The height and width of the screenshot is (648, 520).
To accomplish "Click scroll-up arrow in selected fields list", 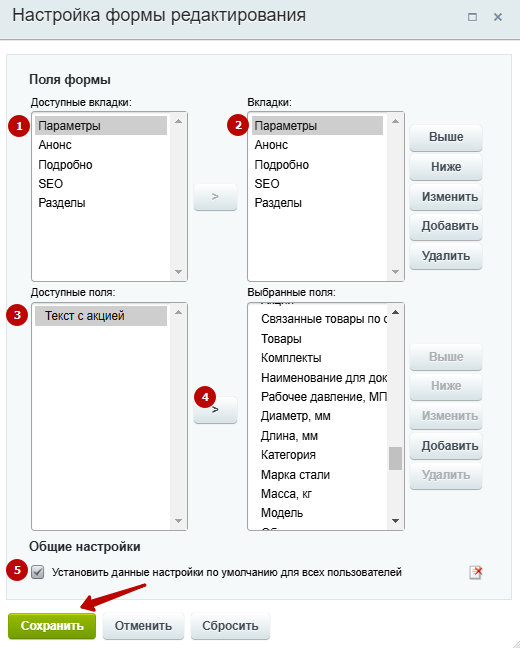I will click(395, 312).
